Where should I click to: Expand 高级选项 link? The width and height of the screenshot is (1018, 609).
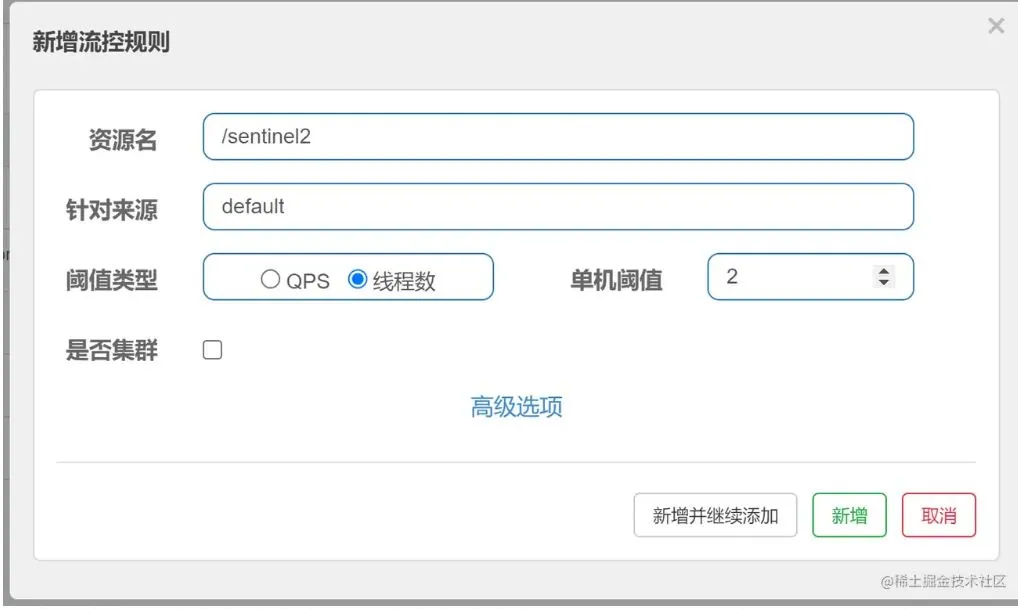(x=516, y=407)
